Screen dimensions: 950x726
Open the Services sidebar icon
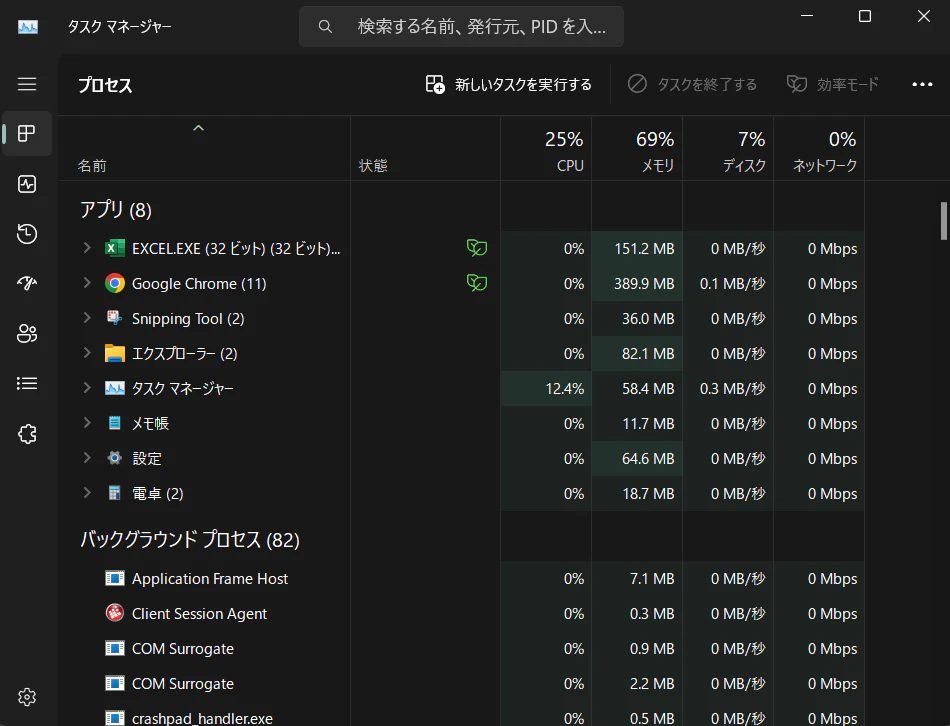point(27,433)
